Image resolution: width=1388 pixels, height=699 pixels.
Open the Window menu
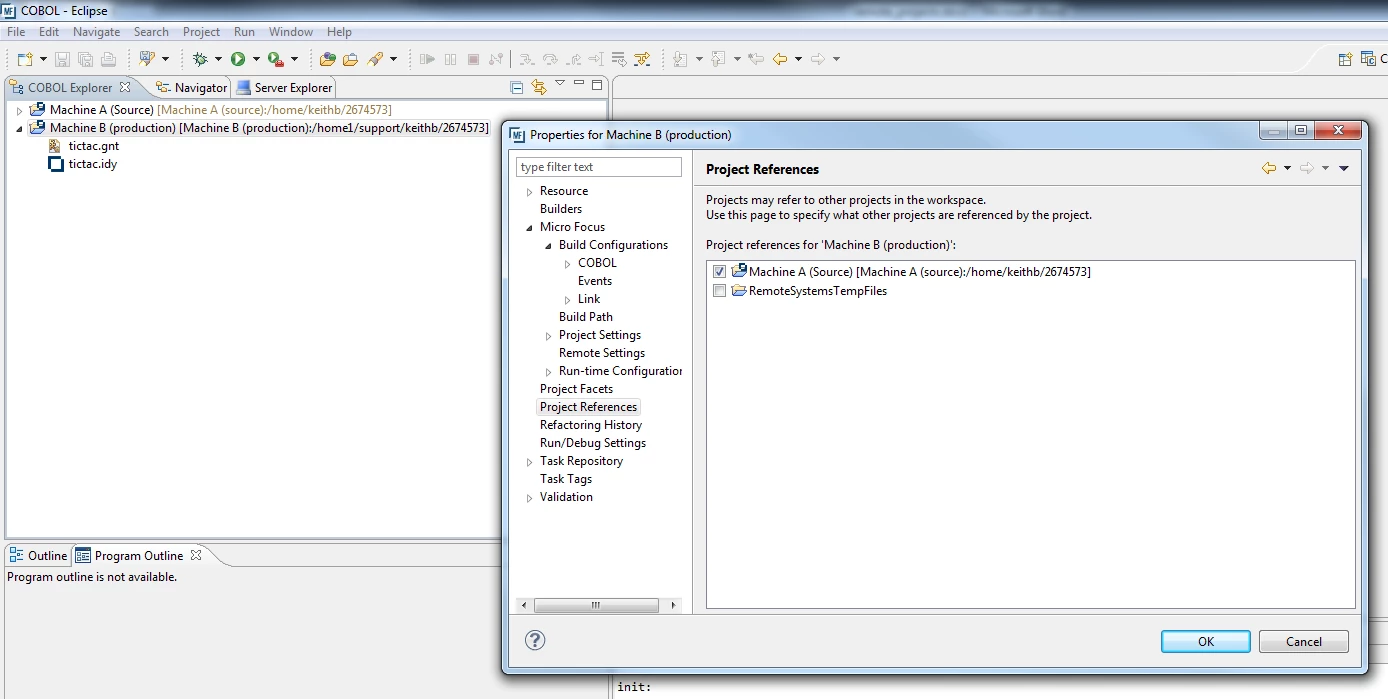291,32
